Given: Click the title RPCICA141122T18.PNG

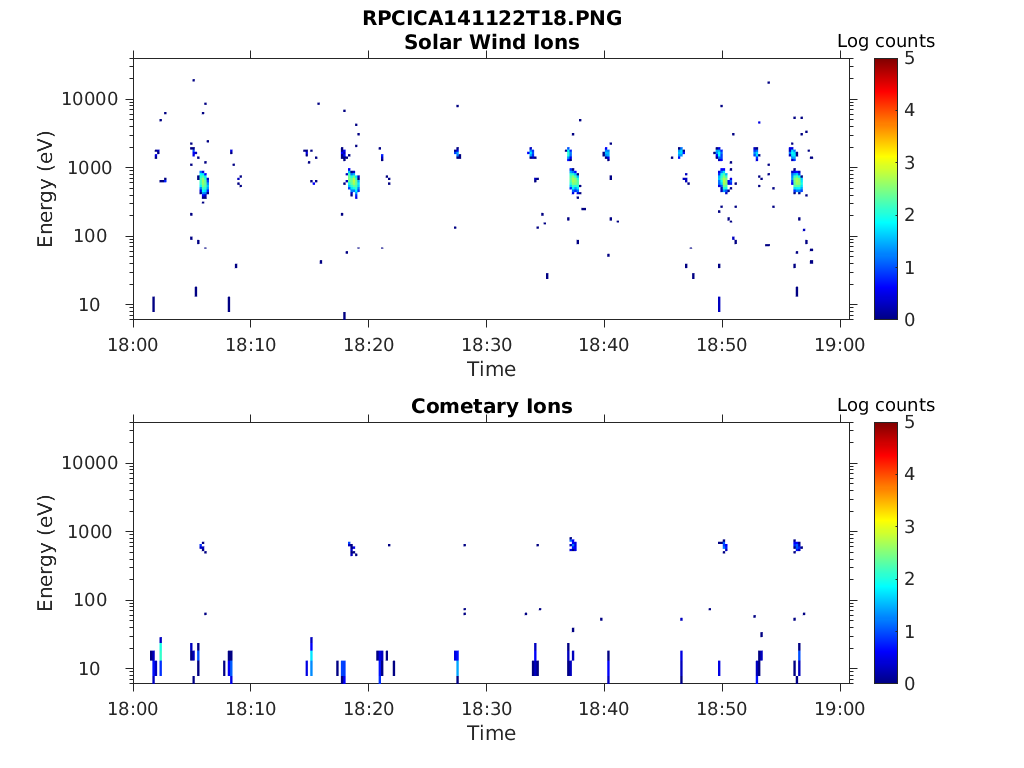Looking at the screenshot, I should tap(492, 18).
